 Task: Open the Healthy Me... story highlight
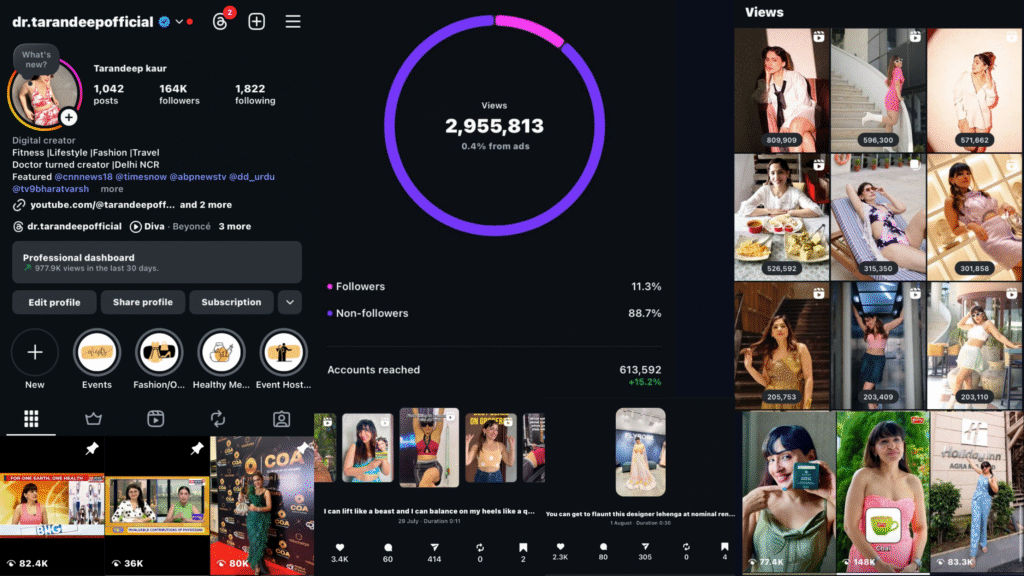pyautogui.click(x=221, y=352)
